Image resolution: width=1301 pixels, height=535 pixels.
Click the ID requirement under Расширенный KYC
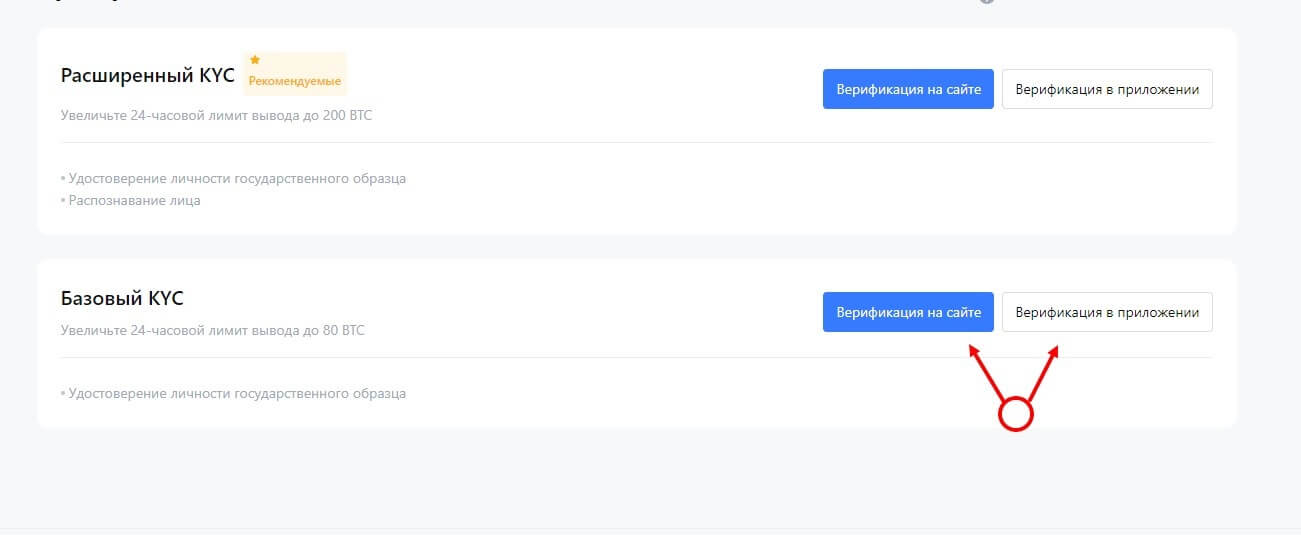tap(237, 178)
